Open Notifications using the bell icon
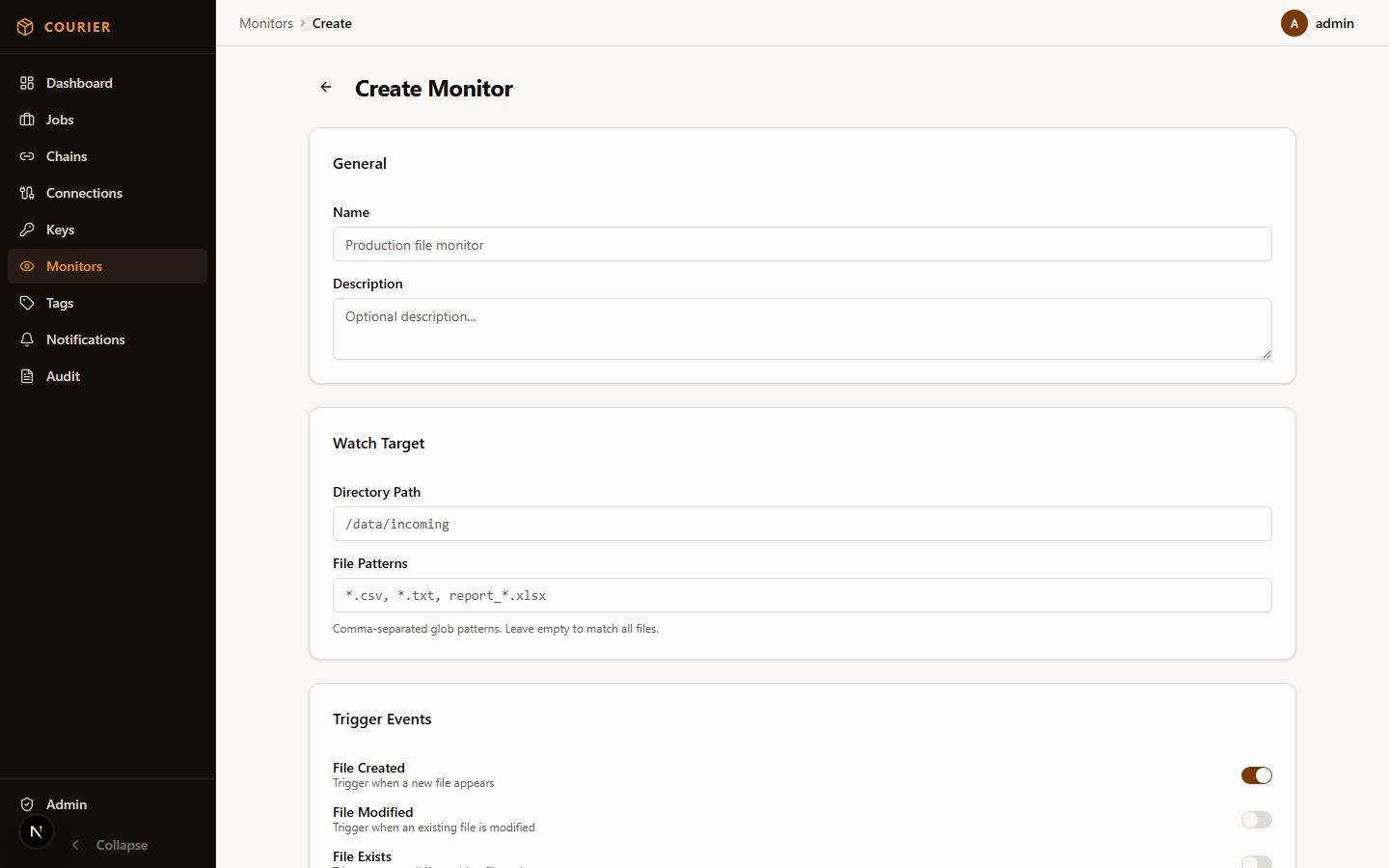 [x=27, y=339]
